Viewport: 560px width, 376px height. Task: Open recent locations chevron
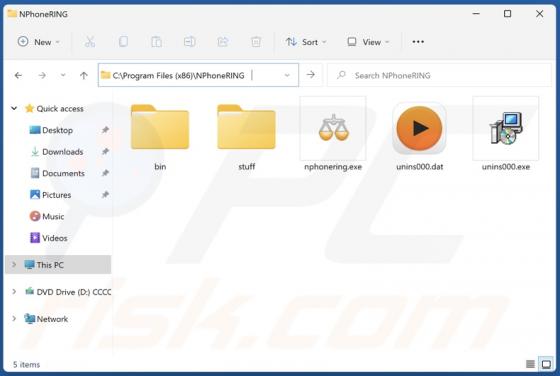[x=63, y=75]
